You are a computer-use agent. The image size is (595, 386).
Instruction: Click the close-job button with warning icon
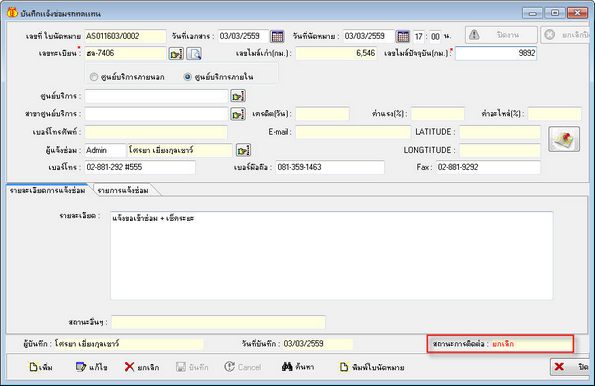(501, 35)
